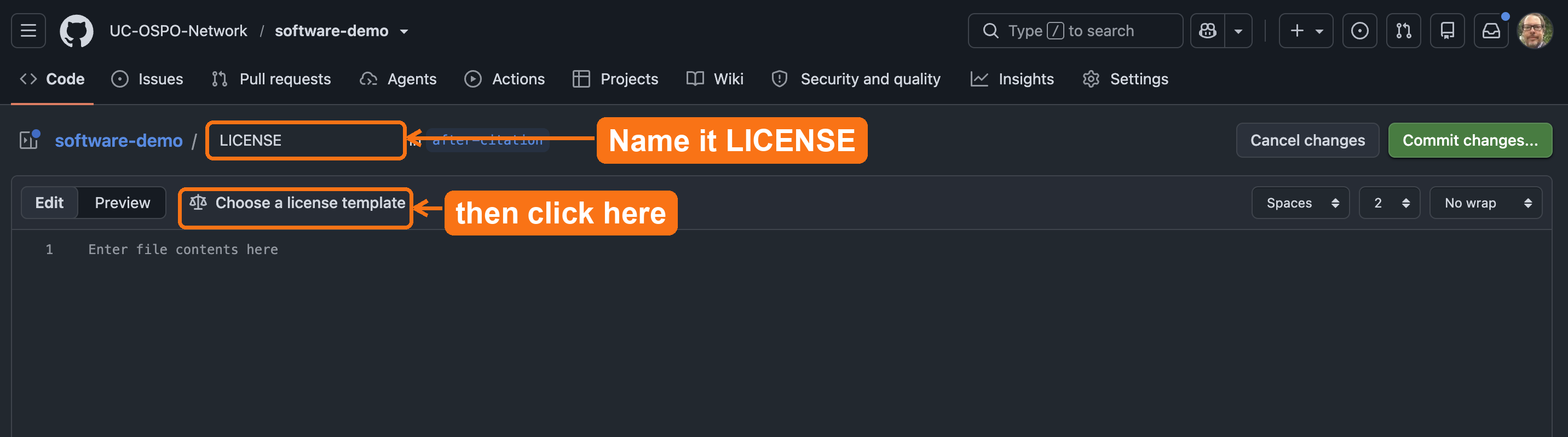Open Copilot chat icon

[x=1208, y=31]
